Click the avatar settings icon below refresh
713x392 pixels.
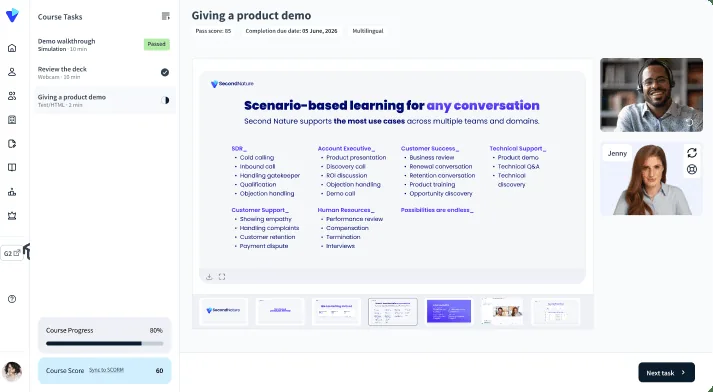692,169
